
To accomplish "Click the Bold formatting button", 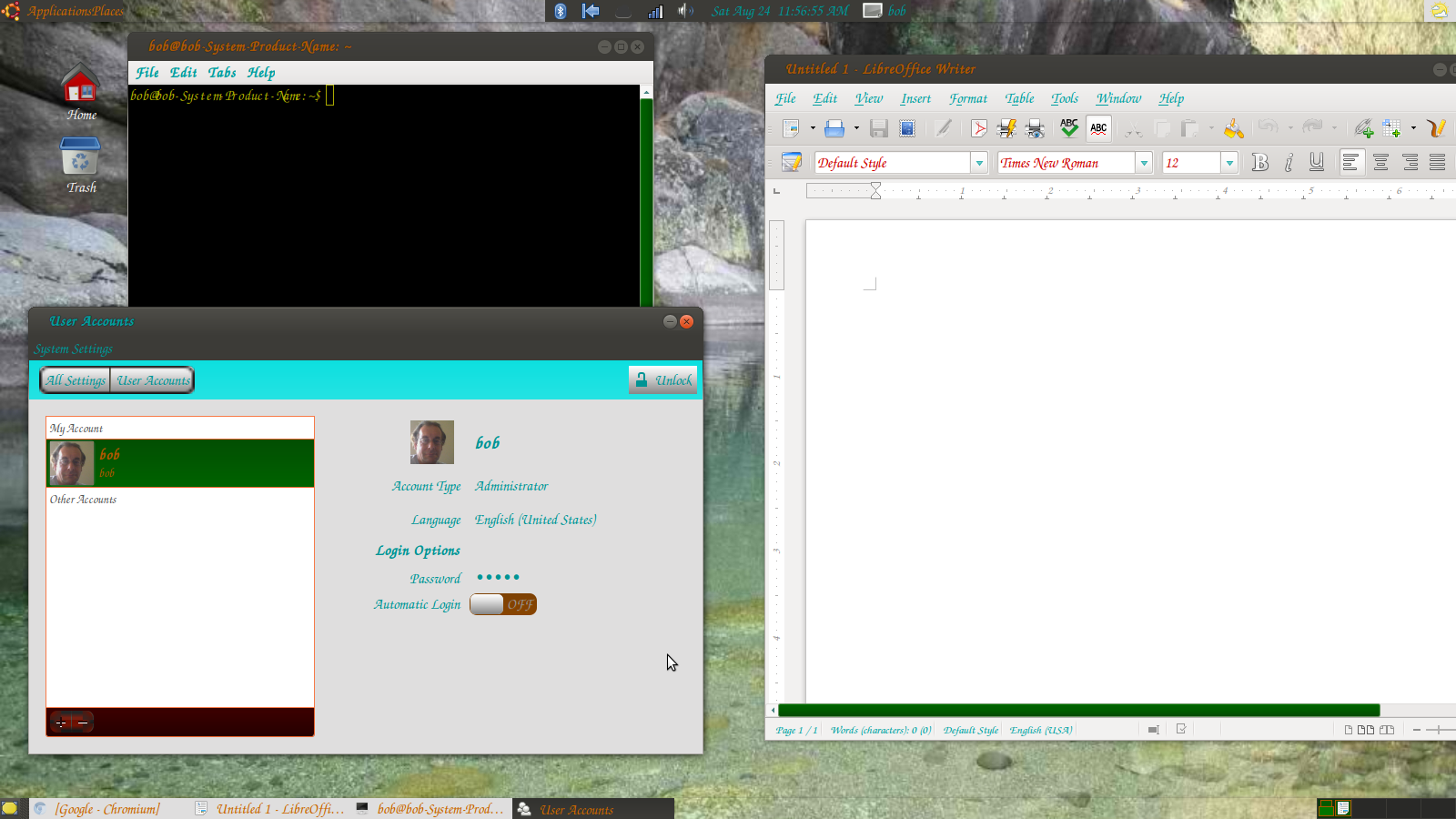I will [x=1260, y=162].
